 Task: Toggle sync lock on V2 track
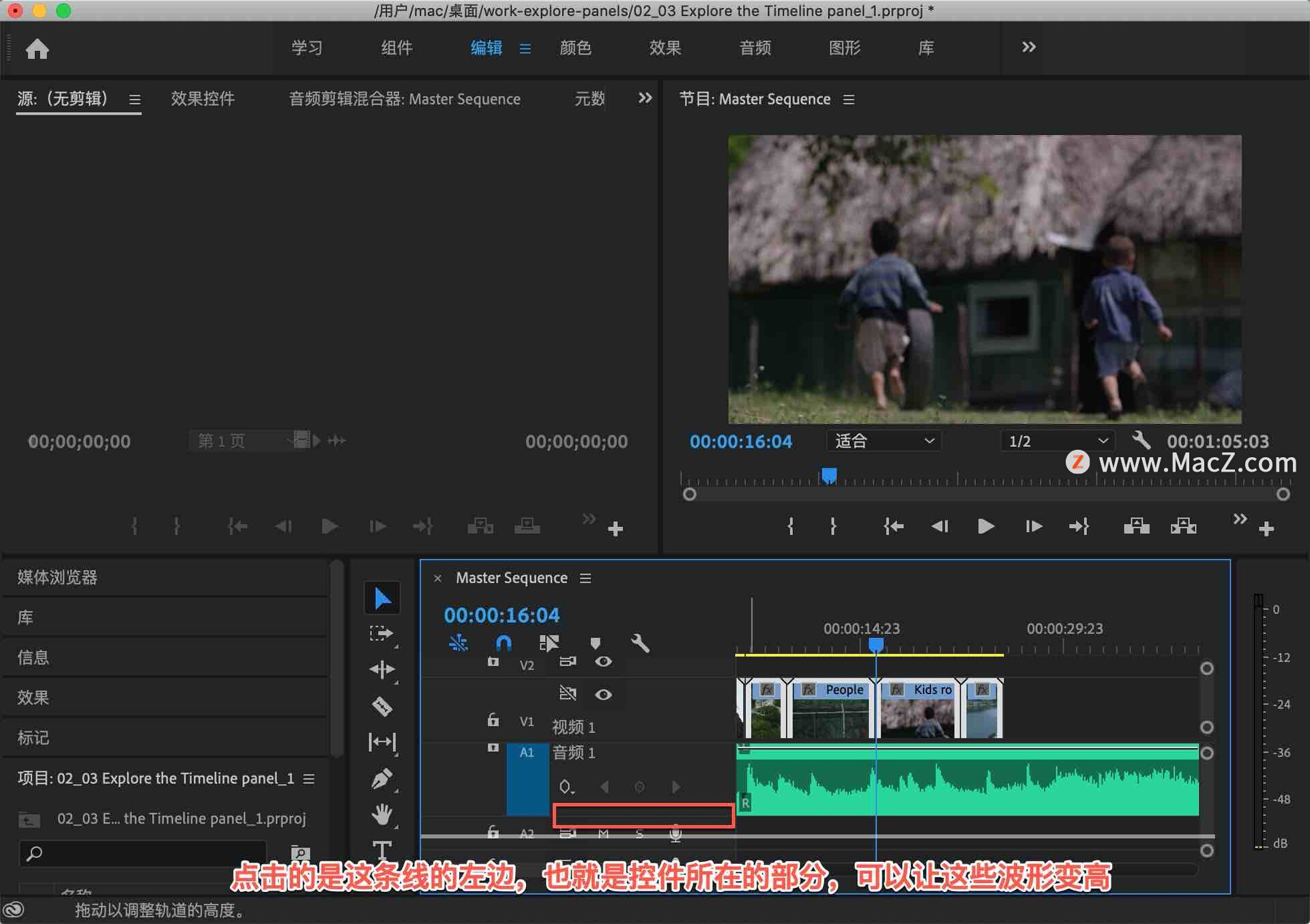pyautogui.click(x=568, y=661)
